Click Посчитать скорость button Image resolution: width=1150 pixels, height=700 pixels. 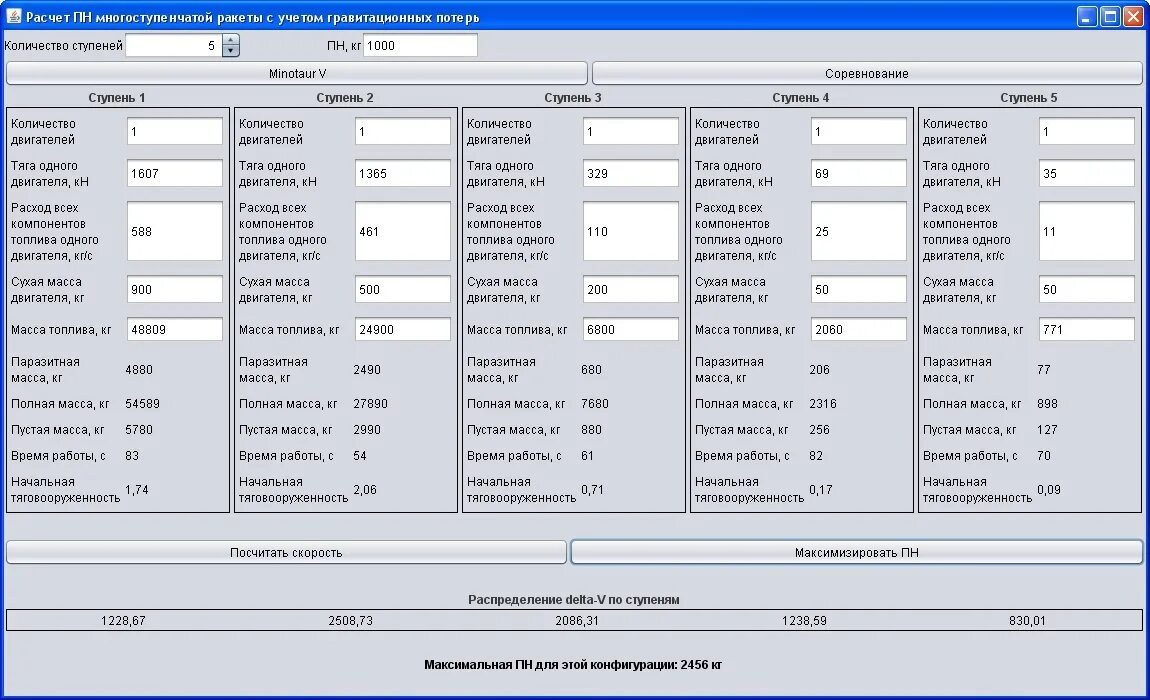coord(286,553)
